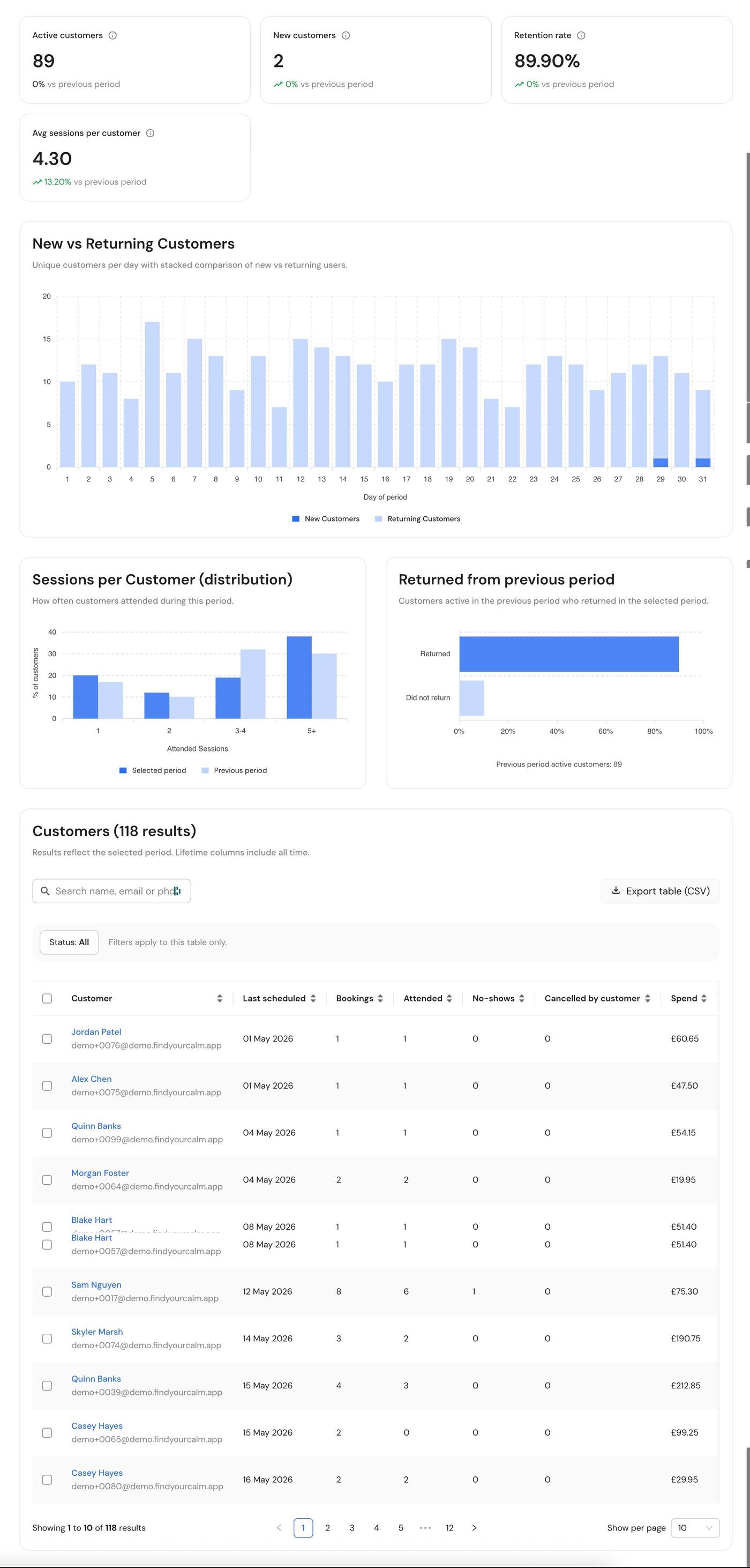This screenshot has height=1568, width=750.
Task: Check Quinn Banks demo+0039 row checkbox
Action: pyautogui.click(x=47, y=1385)
